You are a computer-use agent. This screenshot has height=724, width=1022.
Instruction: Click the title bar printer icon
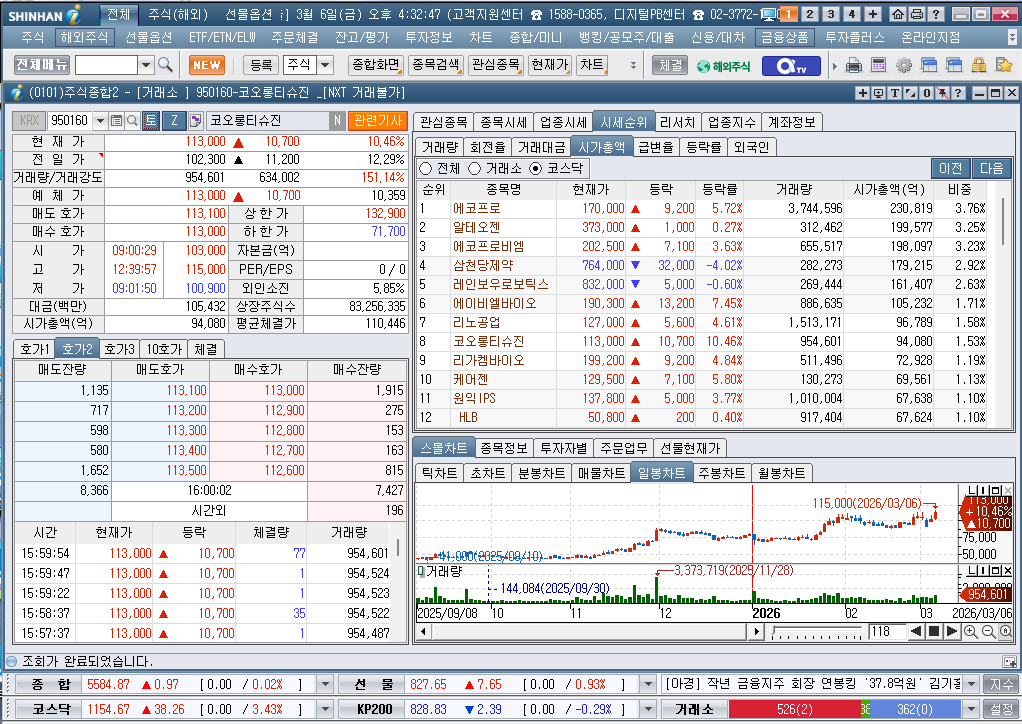tap(916, 14)
